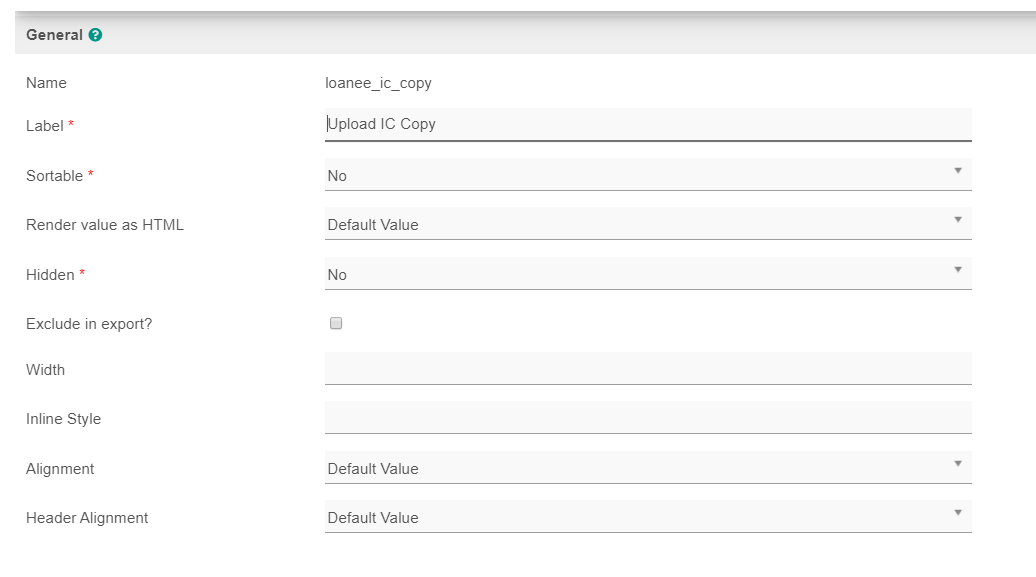
Task: Click the Header Alignment field label
Action: tap(87, 518)
